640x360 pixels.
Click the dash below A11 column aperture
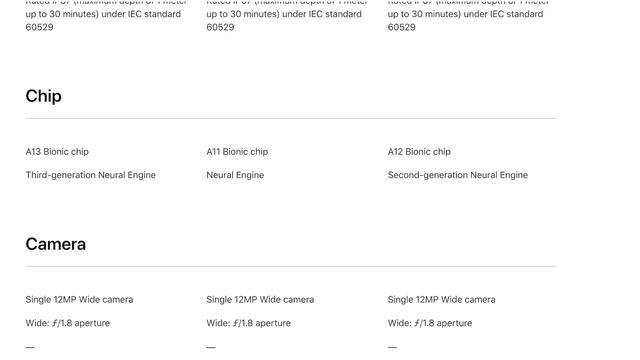click(211, 347)
